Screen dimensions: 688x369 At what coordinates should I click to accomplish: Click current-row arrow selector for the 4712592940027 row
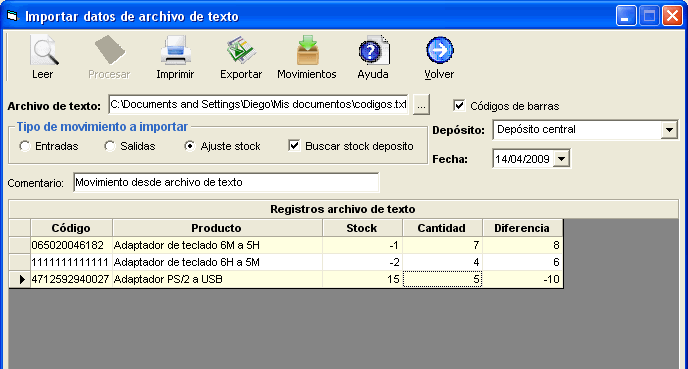pos(20,279)
